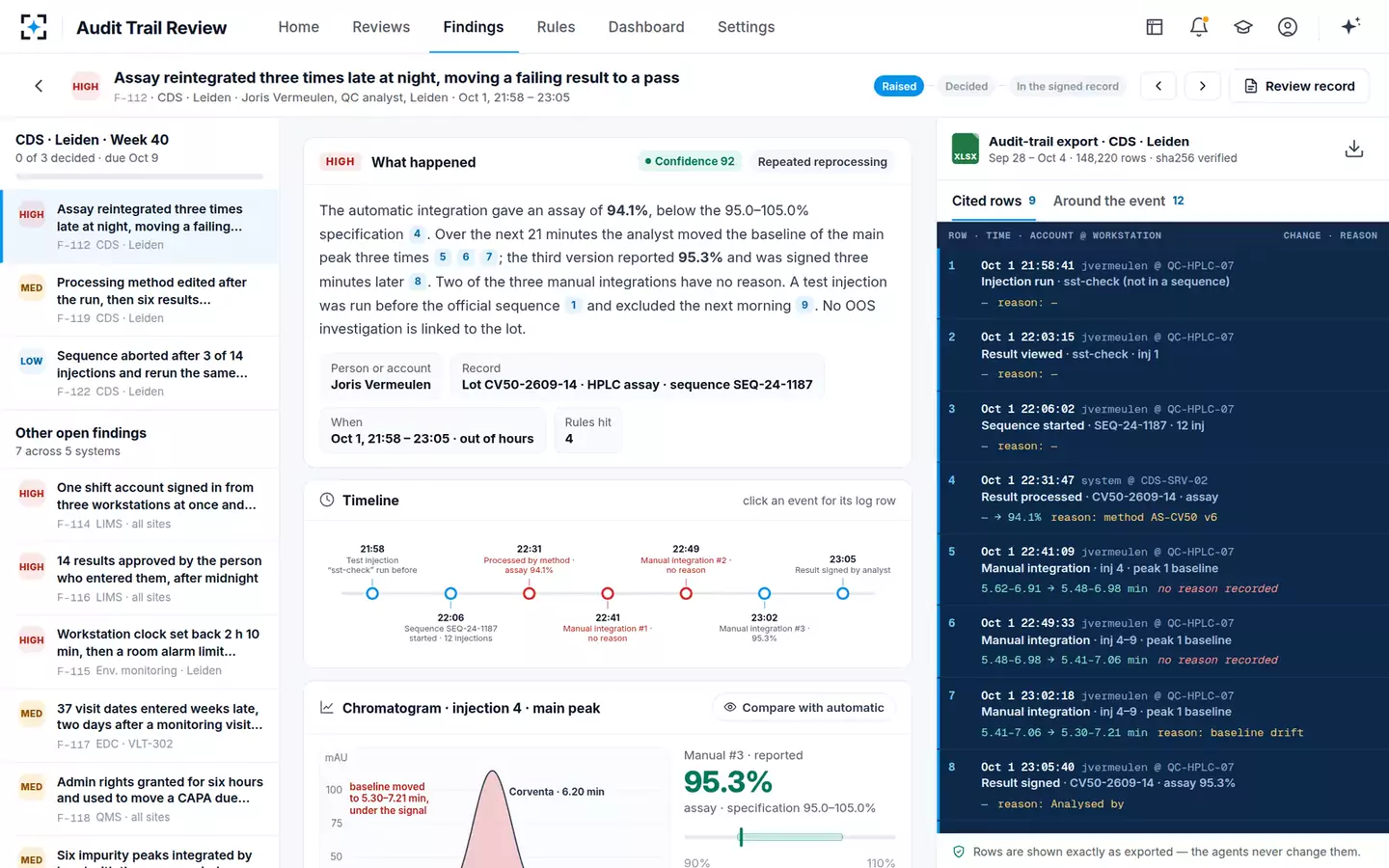Select log row 7 reason baseline drift
This screenshot has width=1389, height=868.
1162,714
